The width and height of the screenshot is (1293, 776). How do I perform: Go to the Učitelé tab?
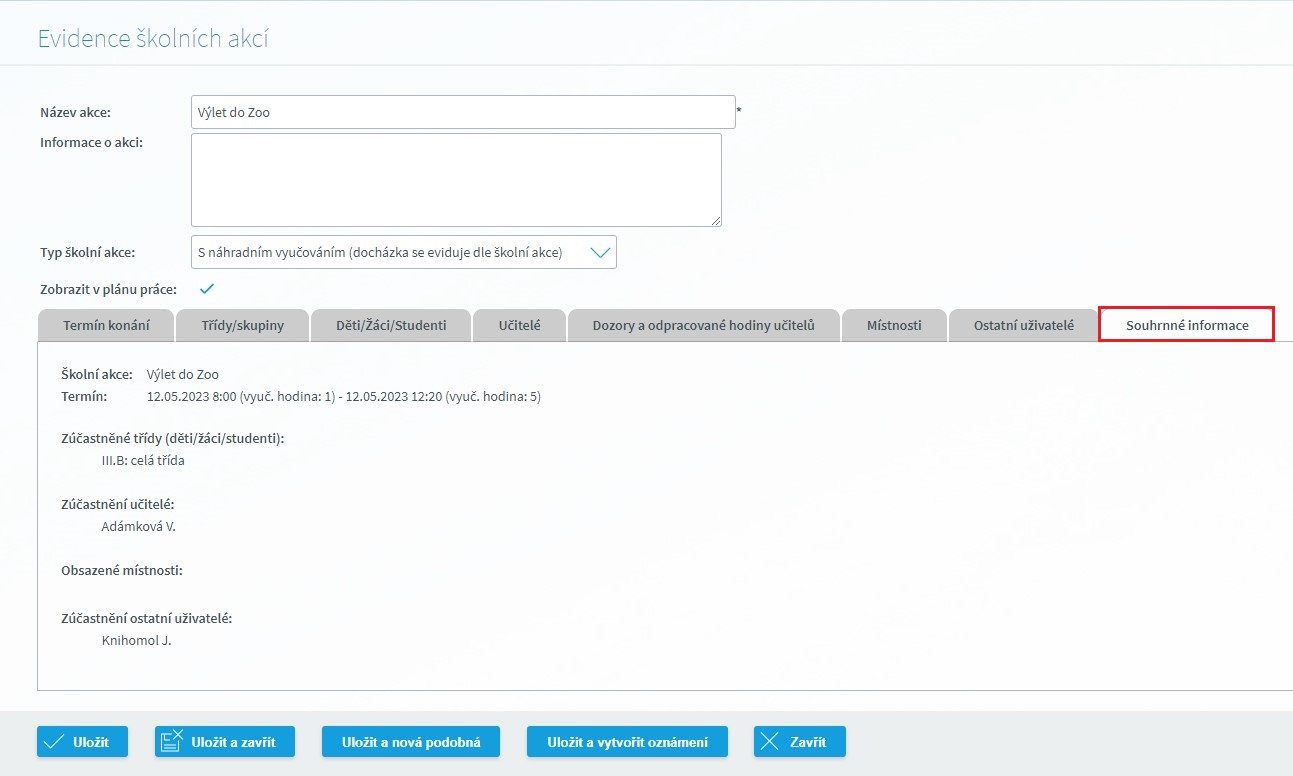pyautogui.click(x=519, y=325)
